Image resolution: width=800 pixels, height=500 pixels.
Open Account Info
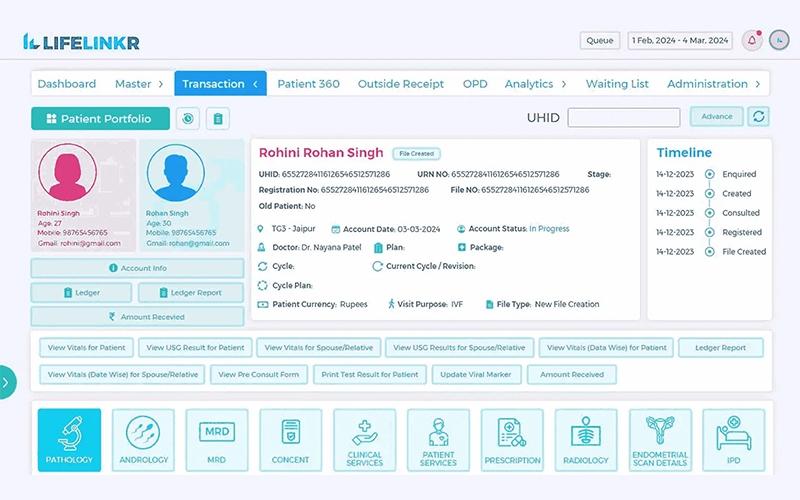137,268
